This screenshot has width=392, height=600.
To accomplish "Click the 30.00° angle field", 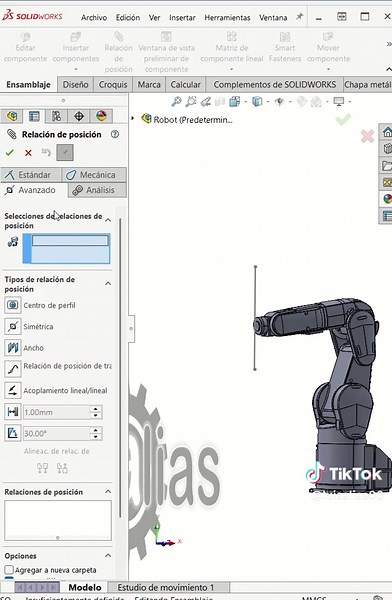I will tap(56, 434).
